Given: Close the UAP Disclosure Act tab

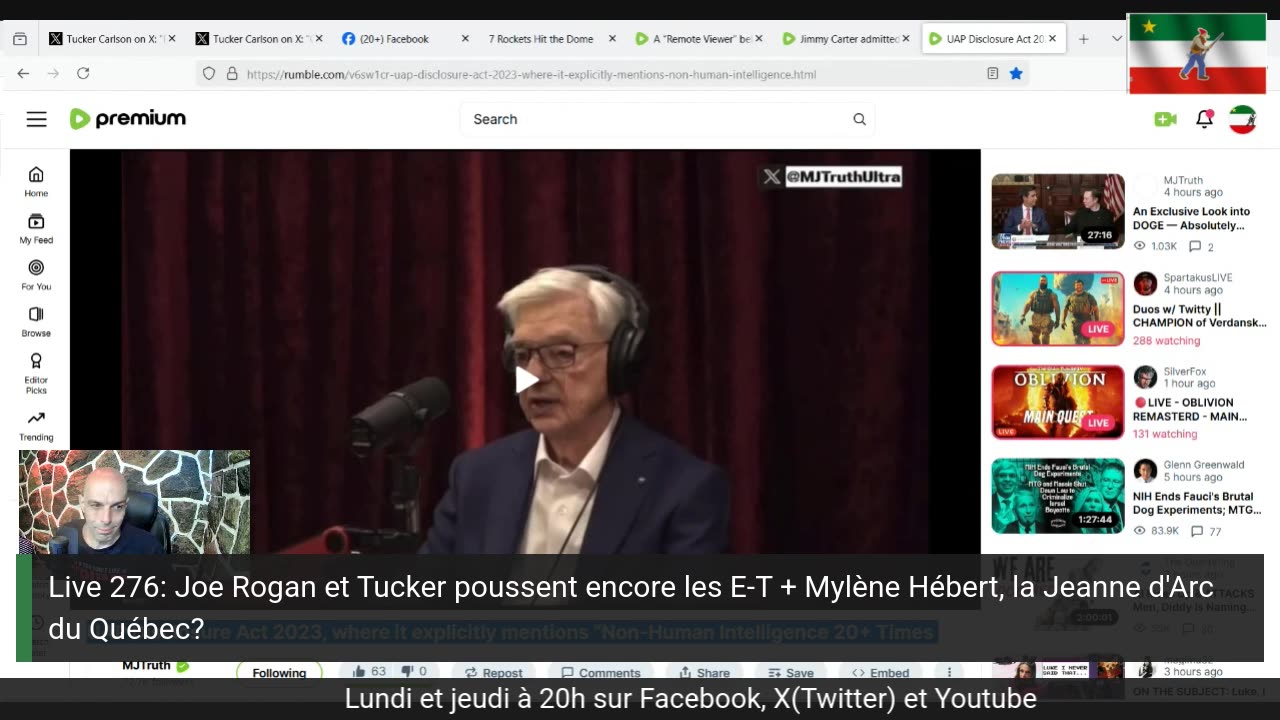Looking at the screenshot, I should (1053, 39).
